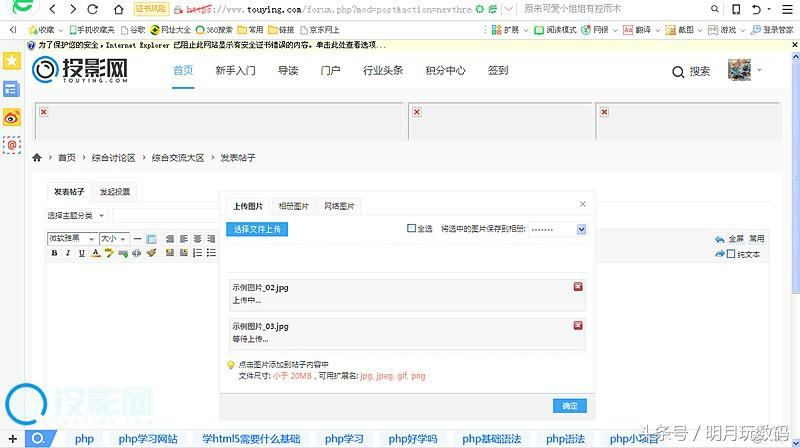Expand the 截图 screenshot dropdown
Viewport: 800px width, 448px height.
tap(700, 30)
